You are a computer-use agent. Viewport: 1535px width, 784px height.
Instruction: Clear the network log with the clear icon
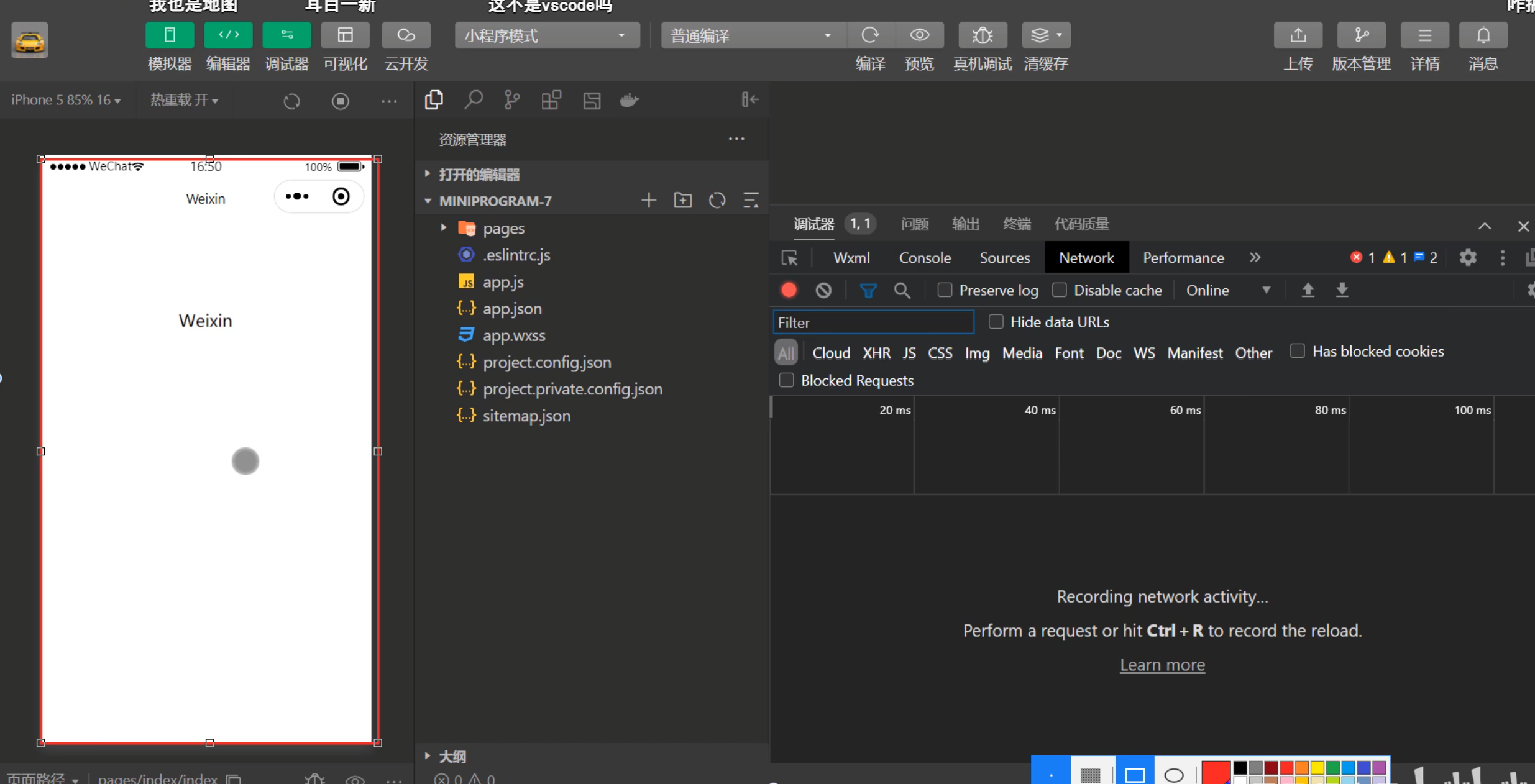(x=823, y=290)
